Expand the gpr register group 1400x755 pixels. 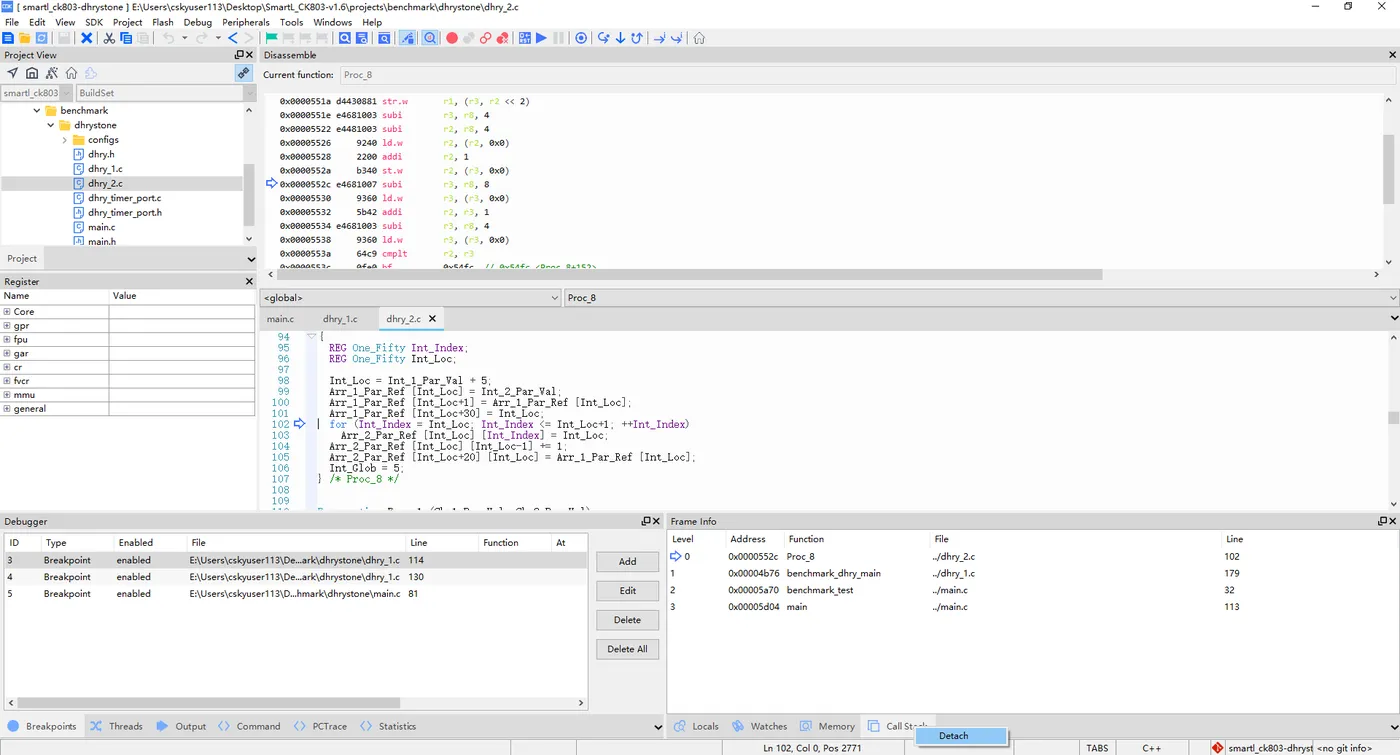pyautogui.click(x=7, y=326)
